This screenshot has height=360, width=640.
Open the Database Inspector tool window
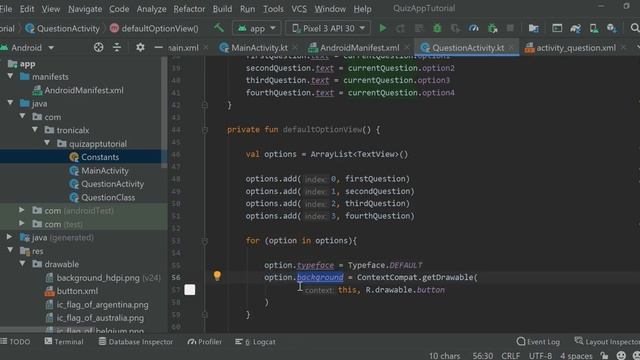[136, 342]
